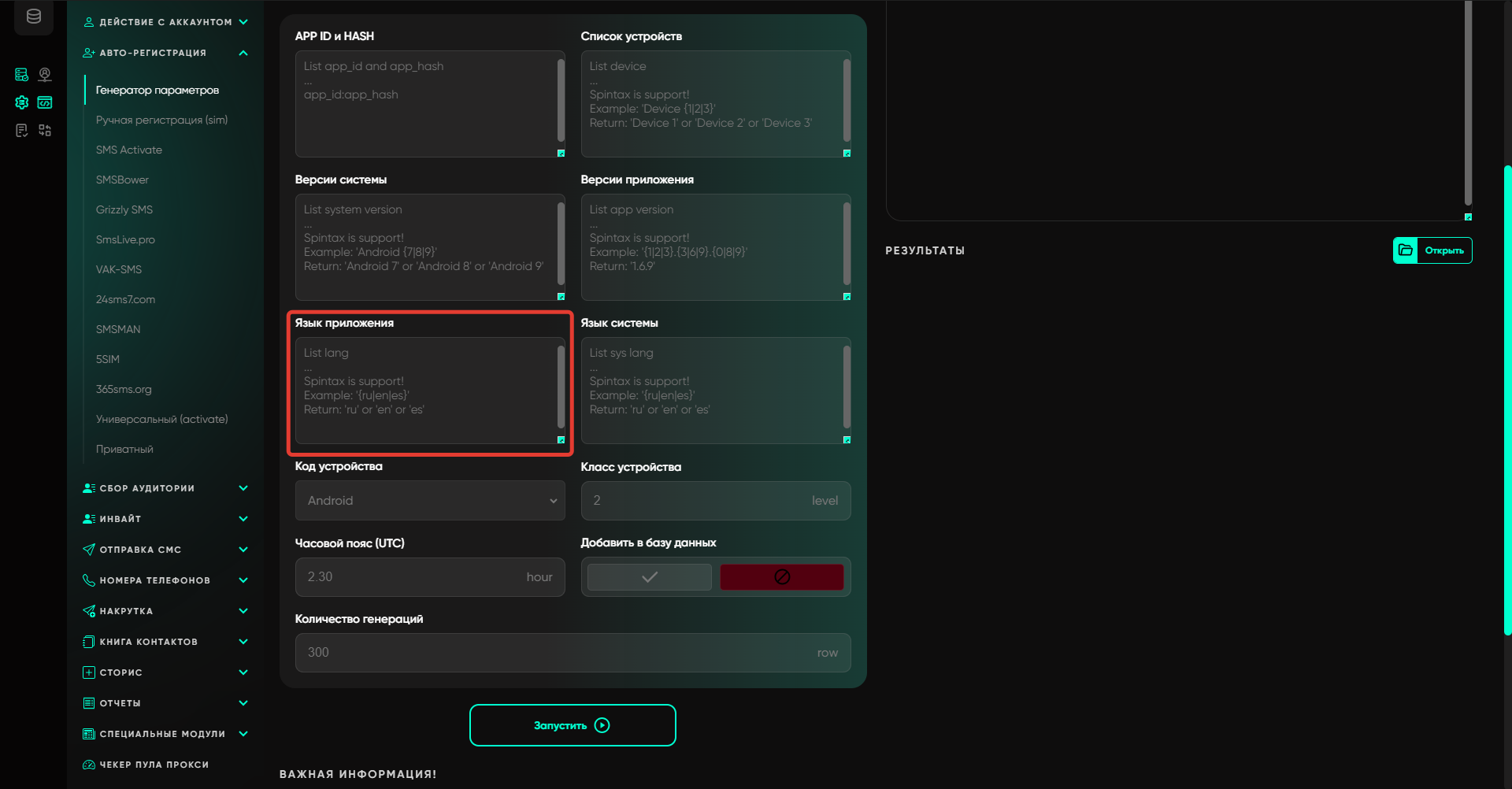Collapse the АВТО-РЕГИСТРАЦИЯ section

[243, 53]
